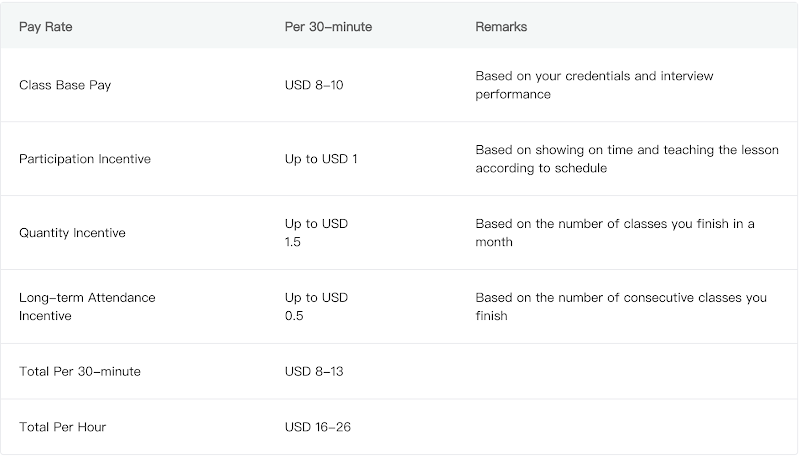Click the classes finished in a month remark
800x456 pixels.
[615, 233]
